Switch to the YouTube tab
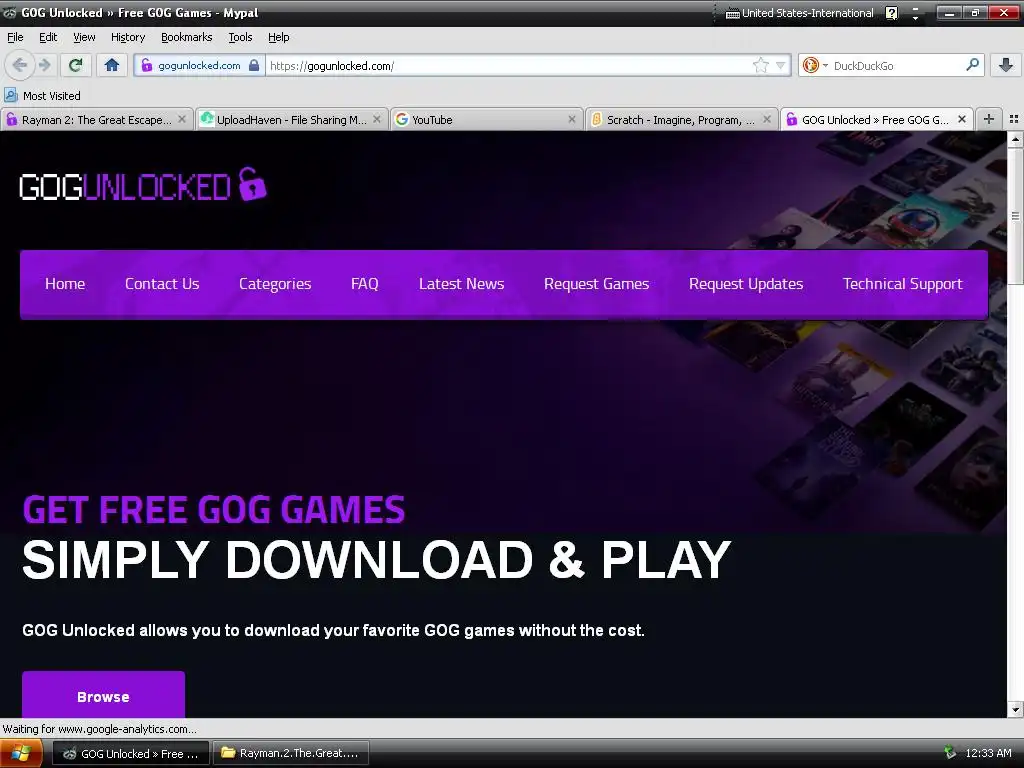The width and height of the screenshot is (1024, 768). click(487, 120)
